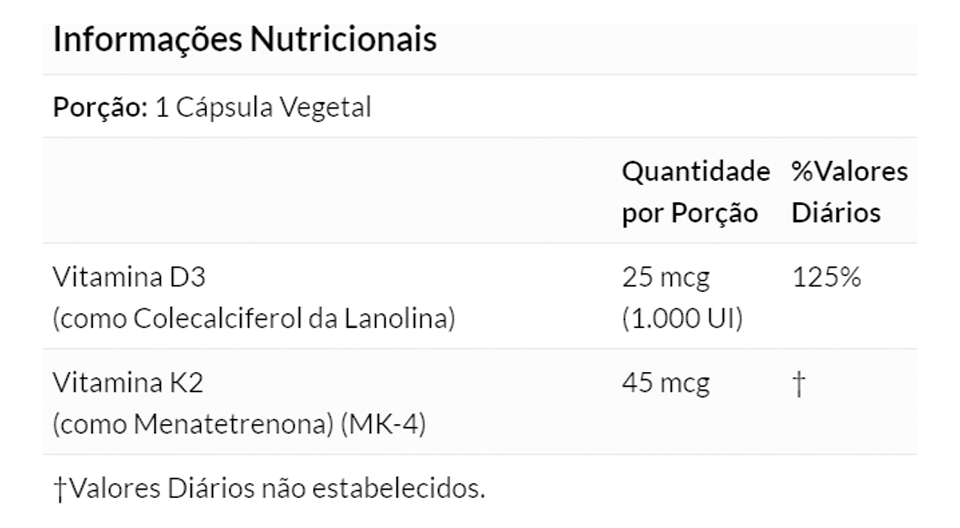
Task: Select the %Valores Diários column header
Action: [849, 192]
